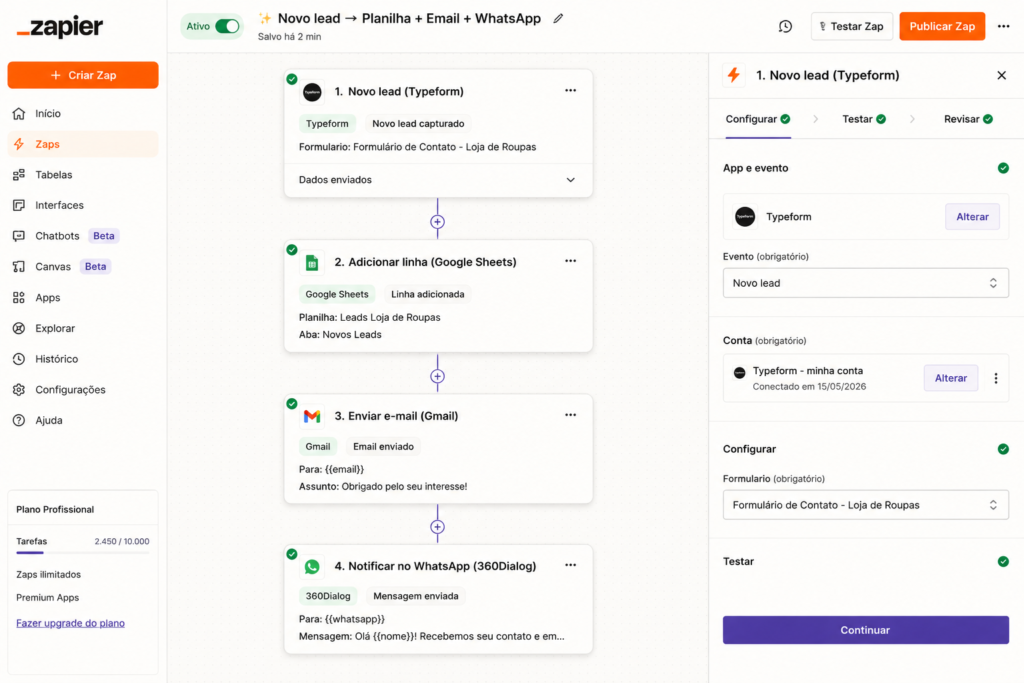
Task: Click Alterar next to Typeform app
Action: [x=972, y=217]
